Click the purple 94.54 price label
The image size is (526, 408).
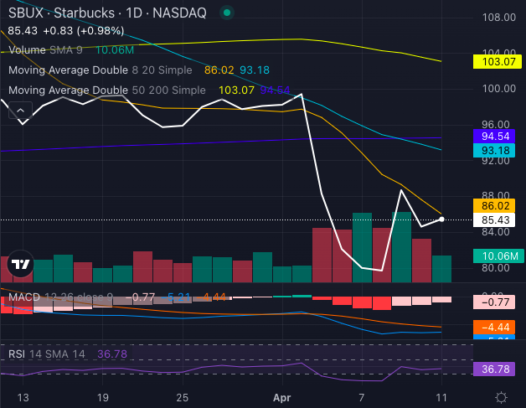coord(494,136)
